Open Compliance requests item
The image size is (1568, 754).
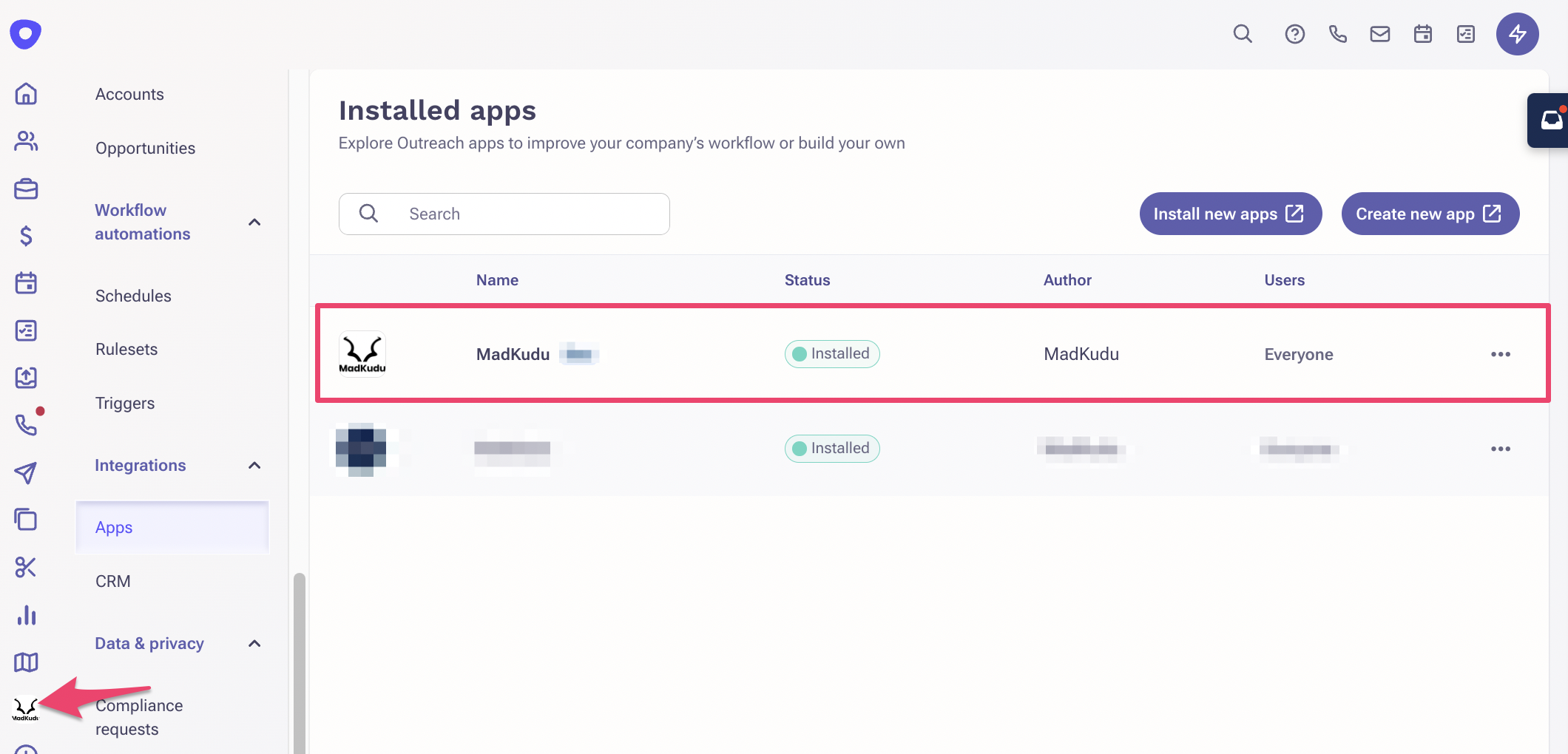(139, 717)
